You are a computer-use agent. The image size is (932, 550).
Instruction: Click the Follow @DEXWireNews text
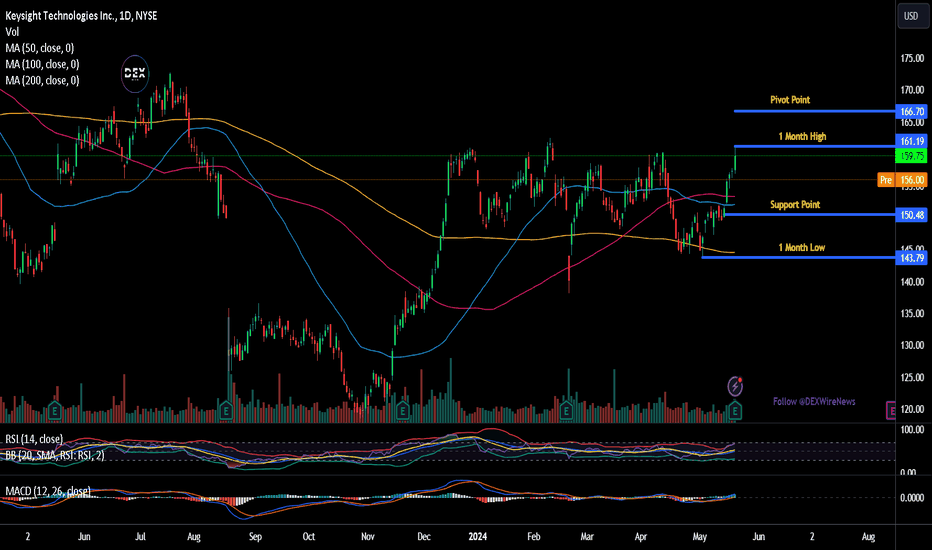[x=814, y=402]
